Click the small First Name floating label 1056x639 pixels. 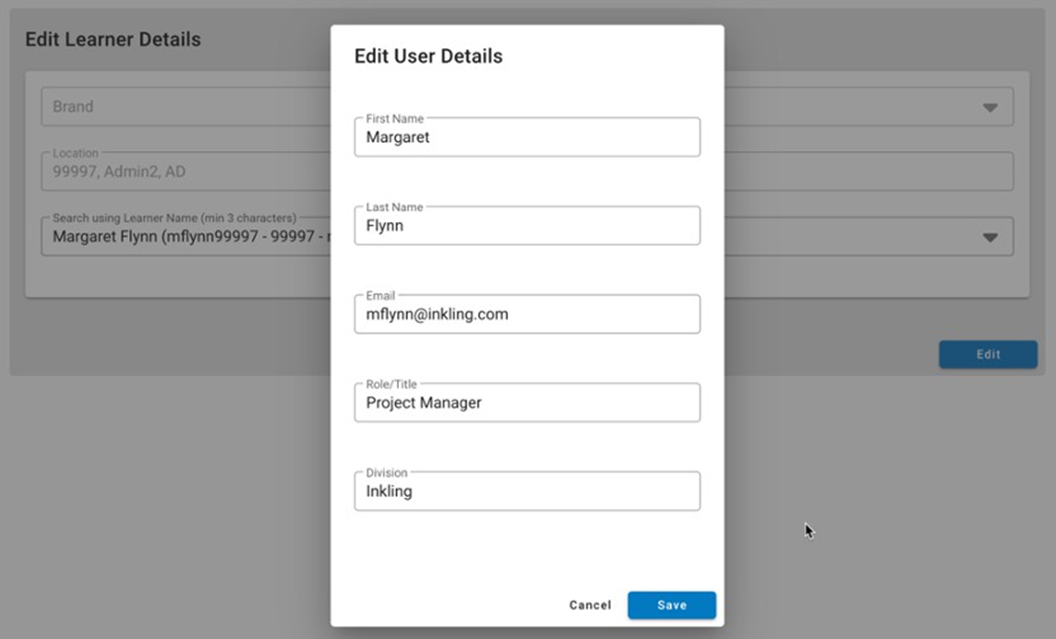[394, 119]
